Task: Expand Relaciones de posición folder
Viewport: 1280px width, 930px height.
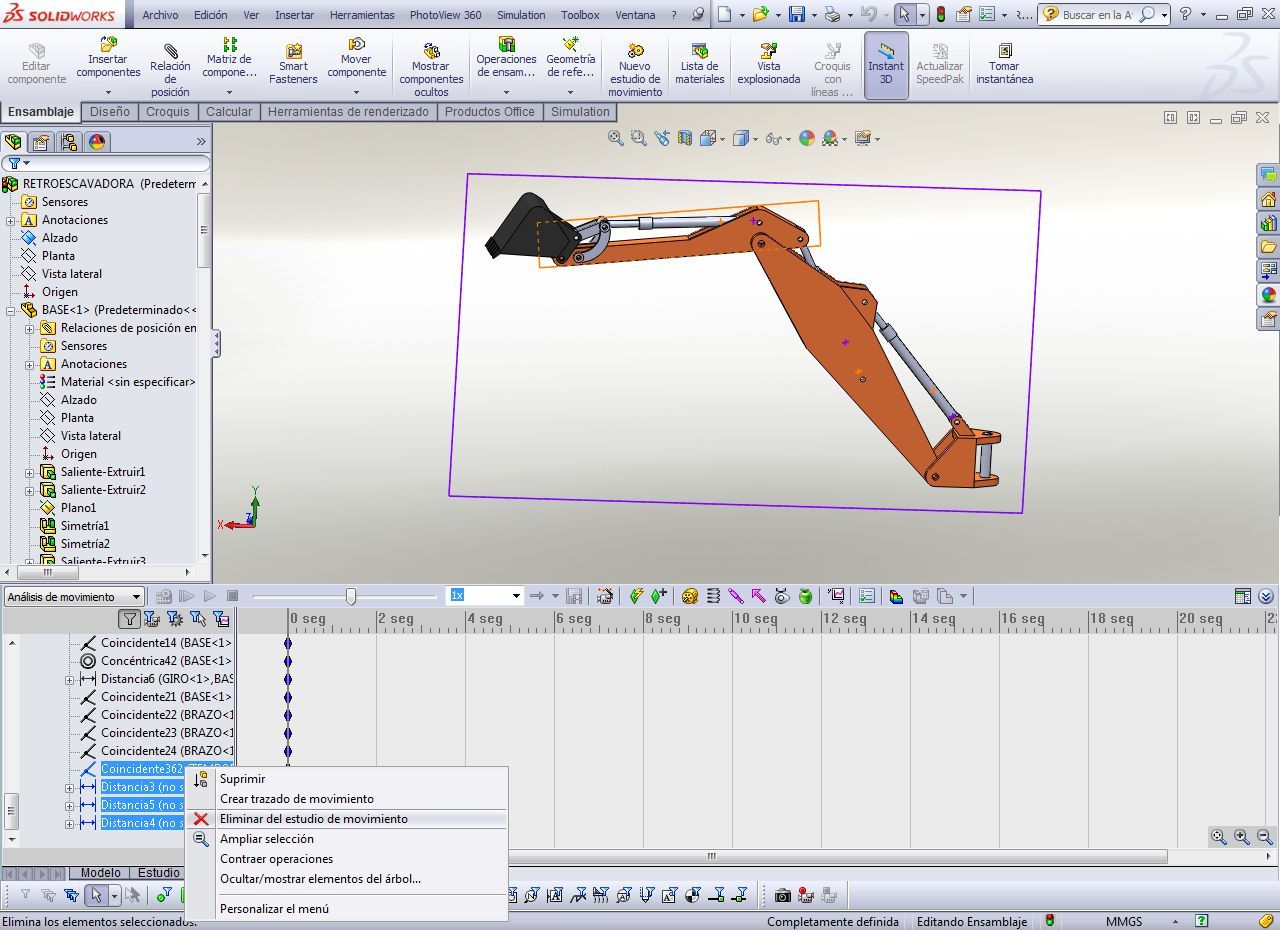Action: pos(30,328)
